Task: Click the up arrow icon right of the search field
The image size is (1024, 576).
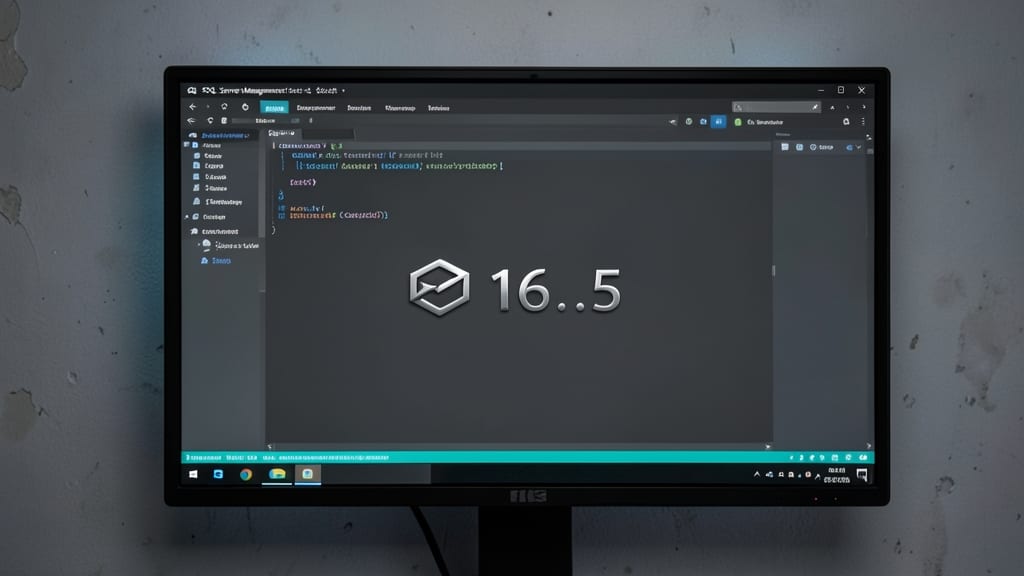Action: tap(832, 107)
